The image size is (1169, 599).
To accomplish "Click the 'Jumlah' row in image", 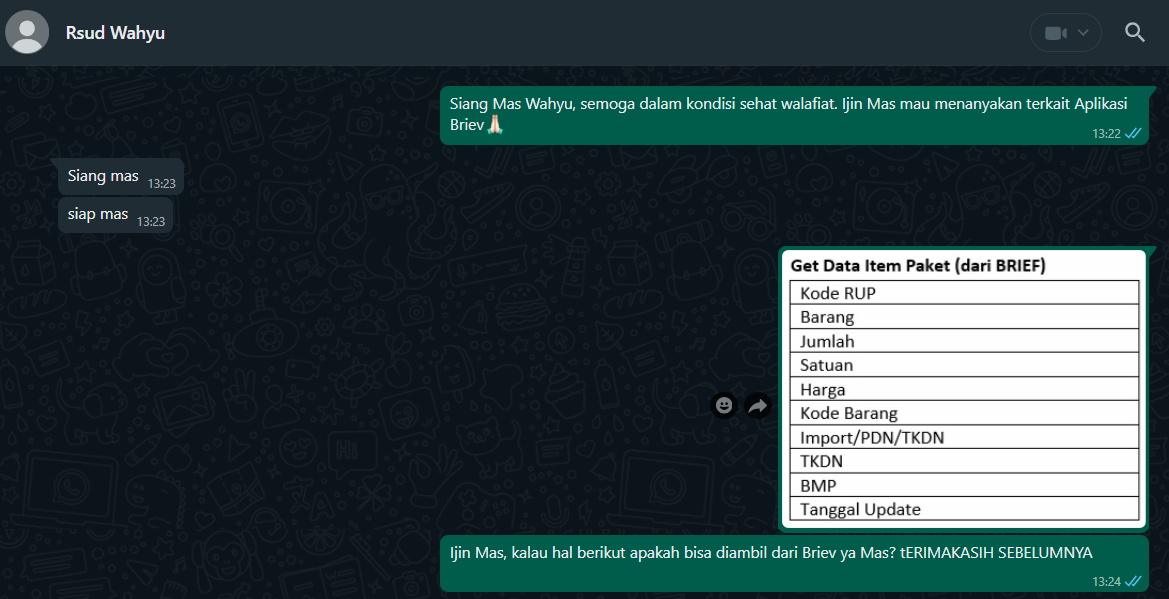I will (964, 341).
